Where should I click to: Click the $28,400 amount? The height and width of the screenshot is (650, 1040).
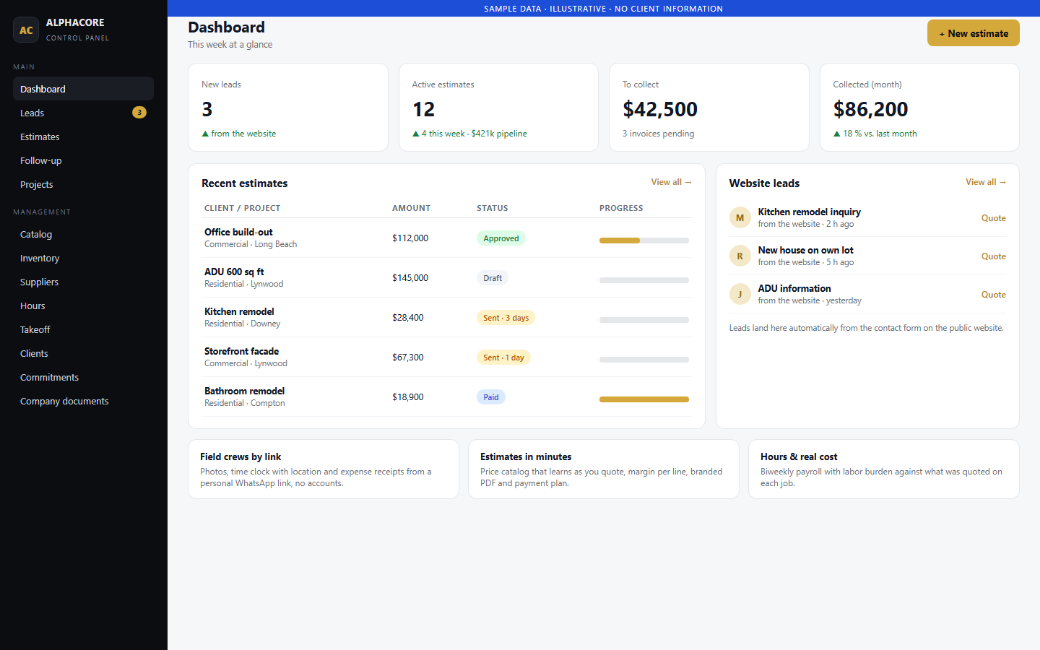pos(408,318)
